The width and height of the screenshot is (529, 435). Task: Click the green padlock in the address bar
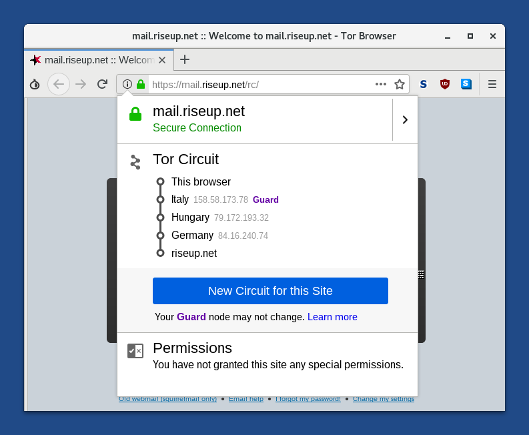141,84
